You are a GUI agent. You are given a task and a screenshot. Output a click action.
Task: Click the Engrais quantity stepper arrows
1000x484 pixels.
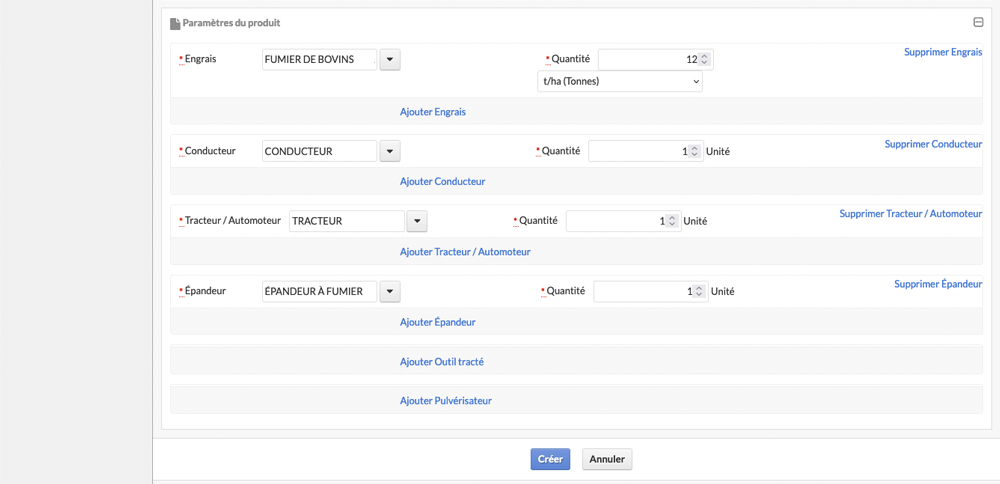pyautogui.click(x=704, y=59)
